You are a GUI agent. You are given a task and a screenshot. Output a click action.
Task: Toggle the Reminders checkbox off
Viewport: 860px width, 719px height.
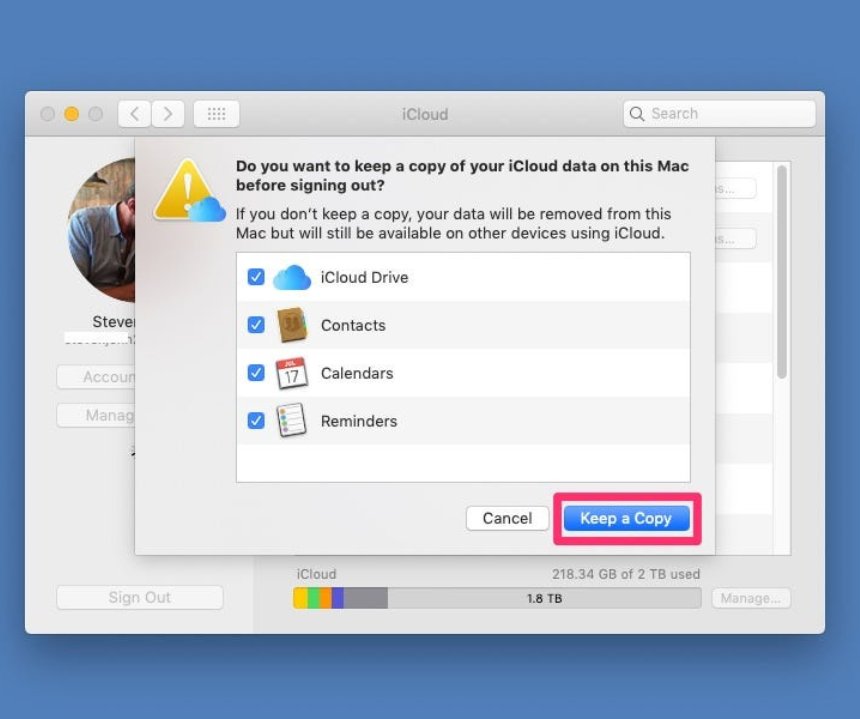point(257,420)
